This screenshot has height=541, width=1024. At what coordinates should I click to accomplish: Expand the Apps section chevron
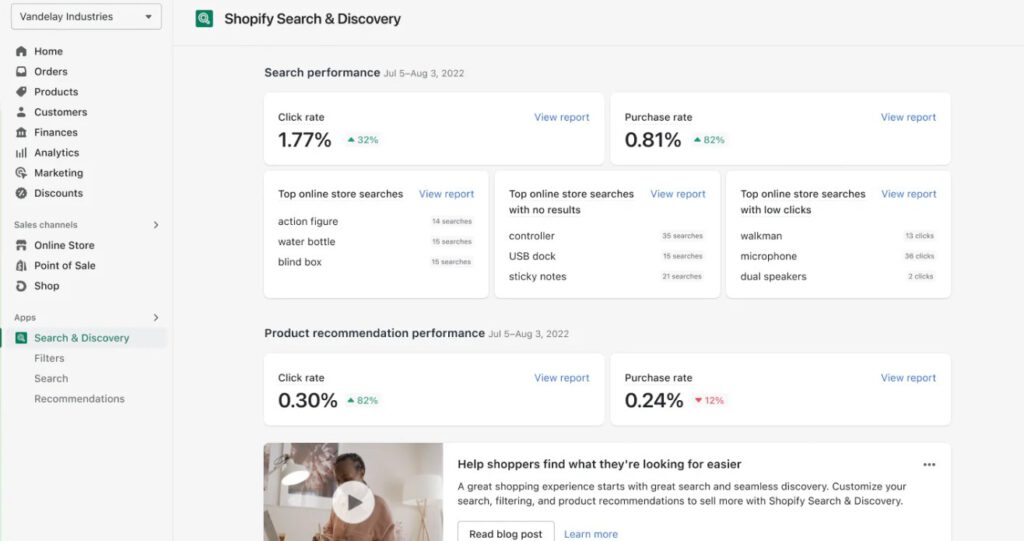tap(156, 317)
